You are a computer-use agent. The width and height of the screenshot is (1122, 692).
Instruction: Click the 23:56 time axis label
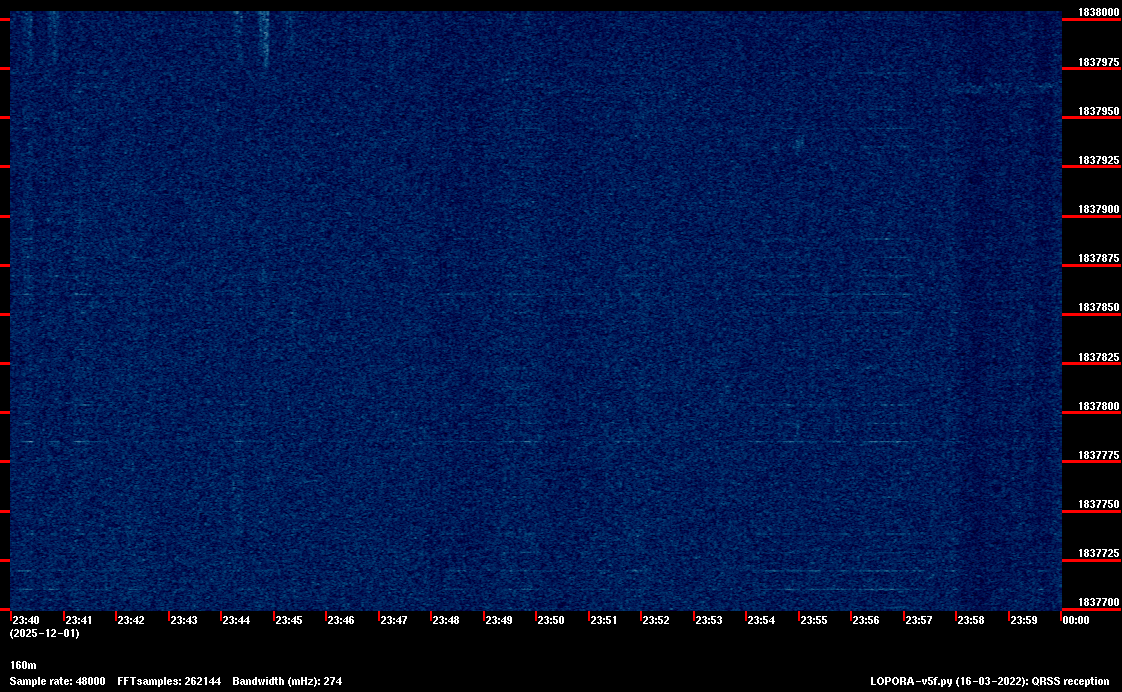pyautogui.click(x=866, y=620)
